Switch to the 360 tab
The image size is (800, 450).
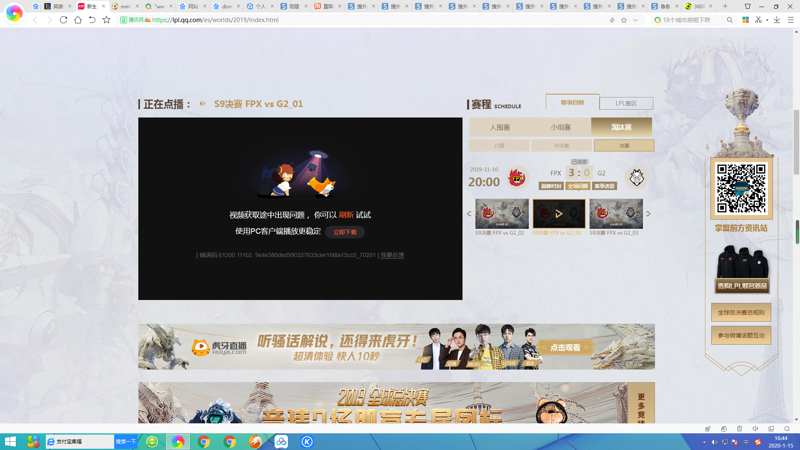click(x=696, y=6)
